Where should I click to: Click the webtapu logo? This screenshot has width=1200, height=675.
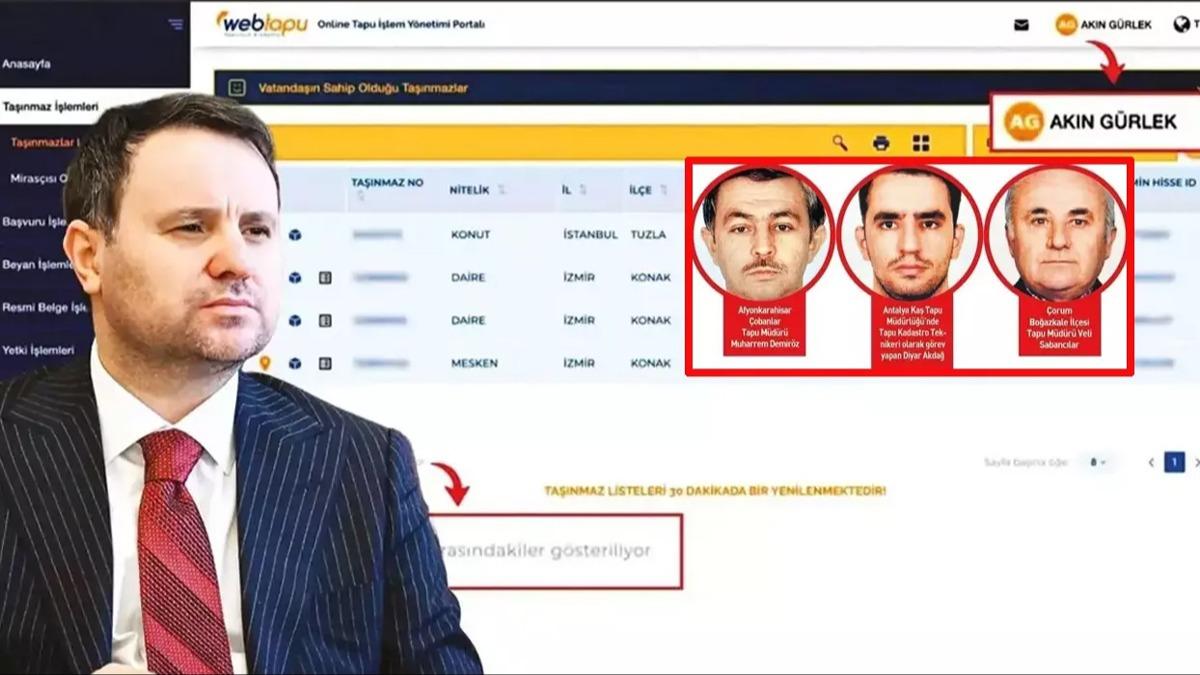(x=262, y=23)
